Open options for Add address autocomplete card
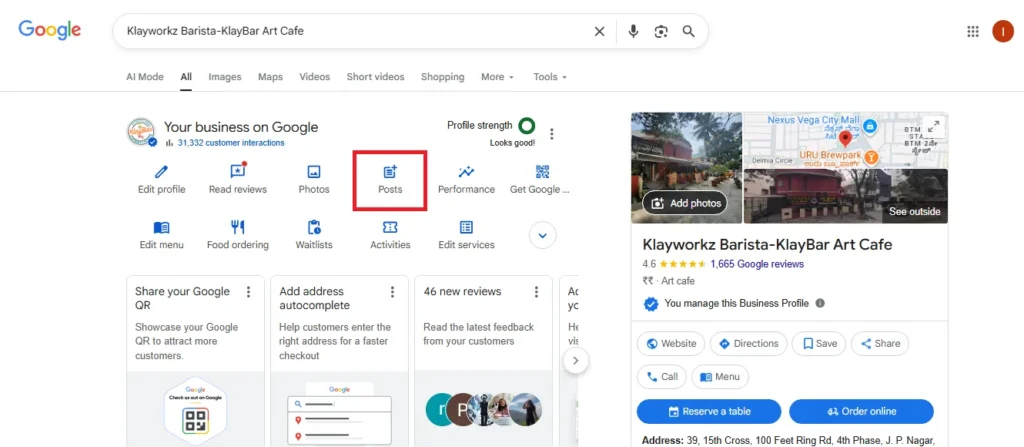This screenshot has width=1024, height=447. click(x=392, y=292)
